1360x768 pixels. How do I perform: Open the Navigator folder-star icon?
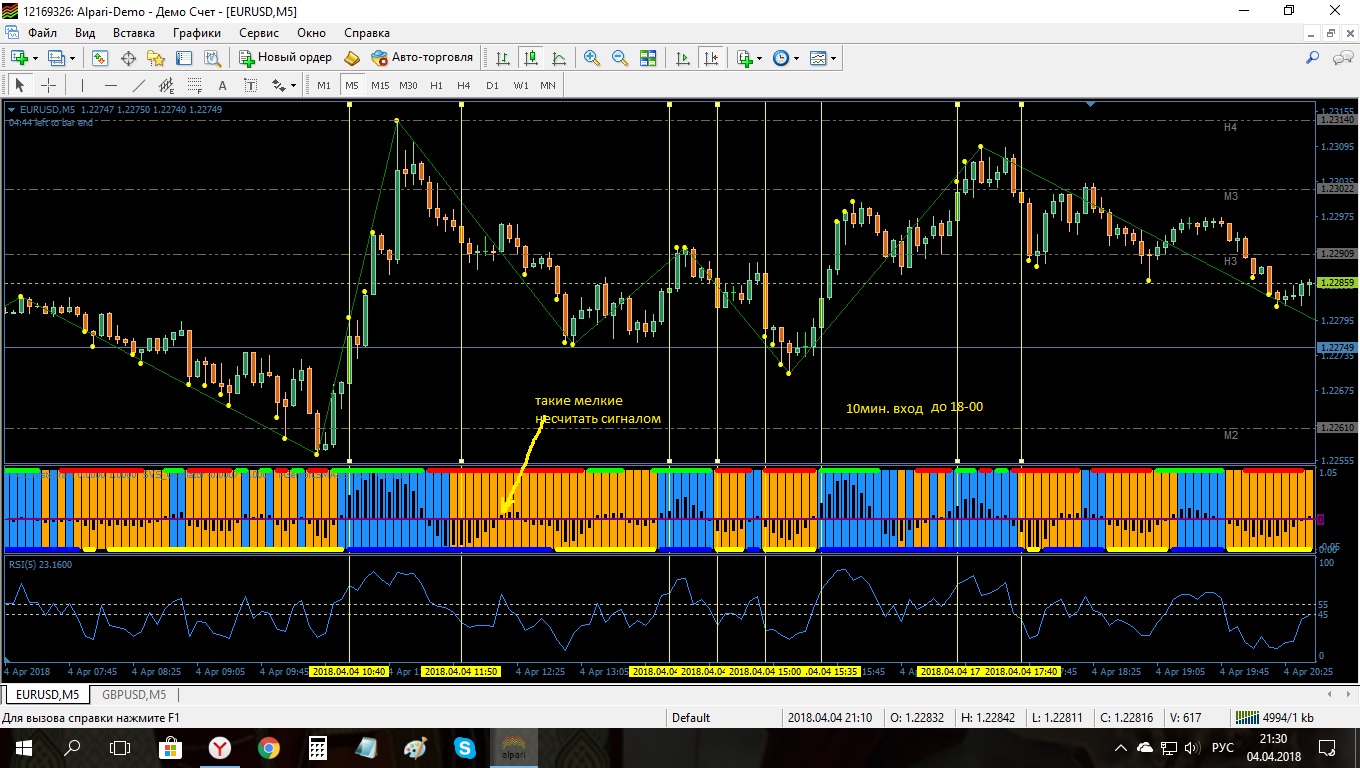tap(156, 58)
